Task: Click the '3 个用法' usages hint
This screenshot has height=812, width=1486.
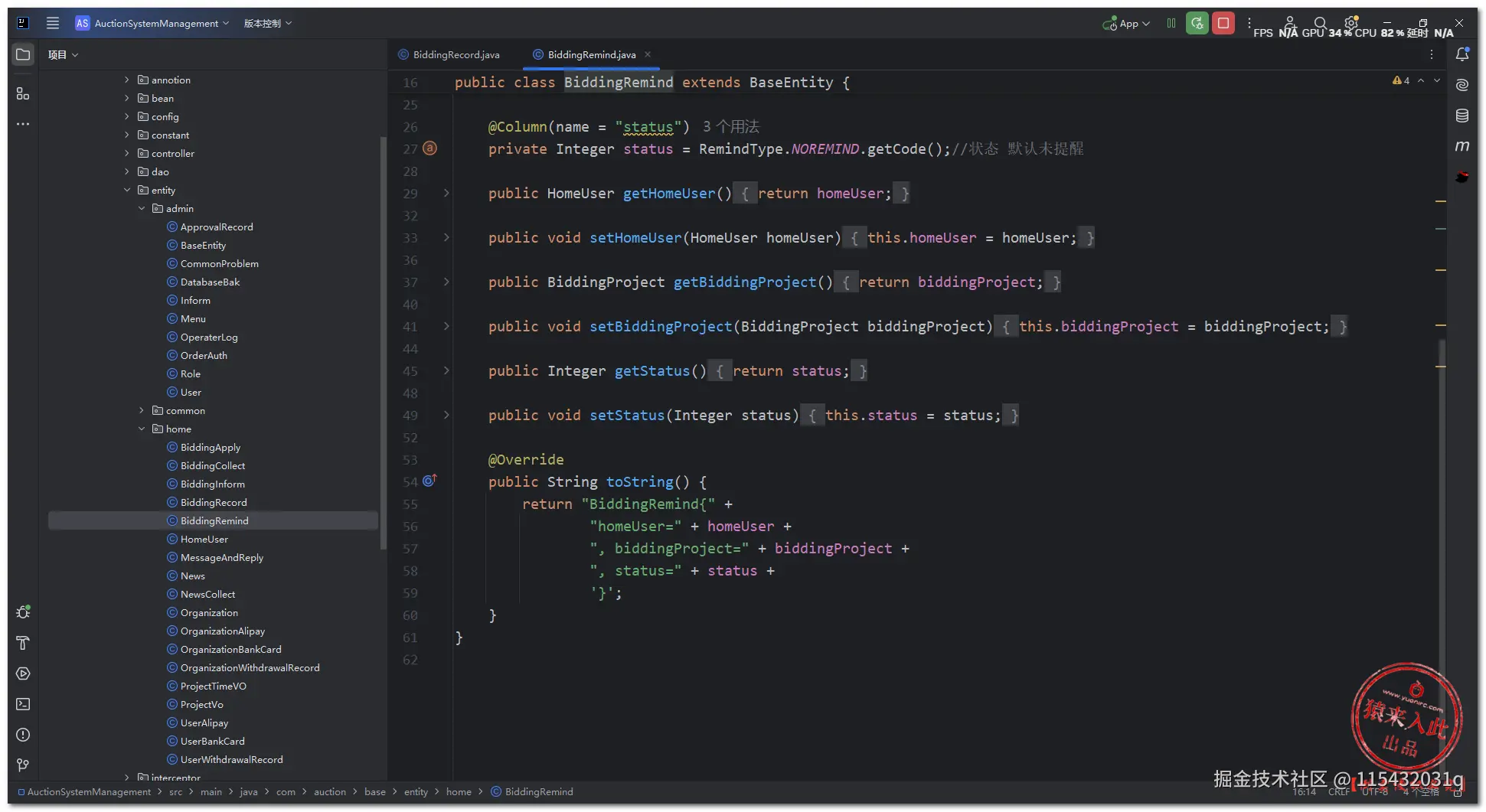Action: point(731,126)
